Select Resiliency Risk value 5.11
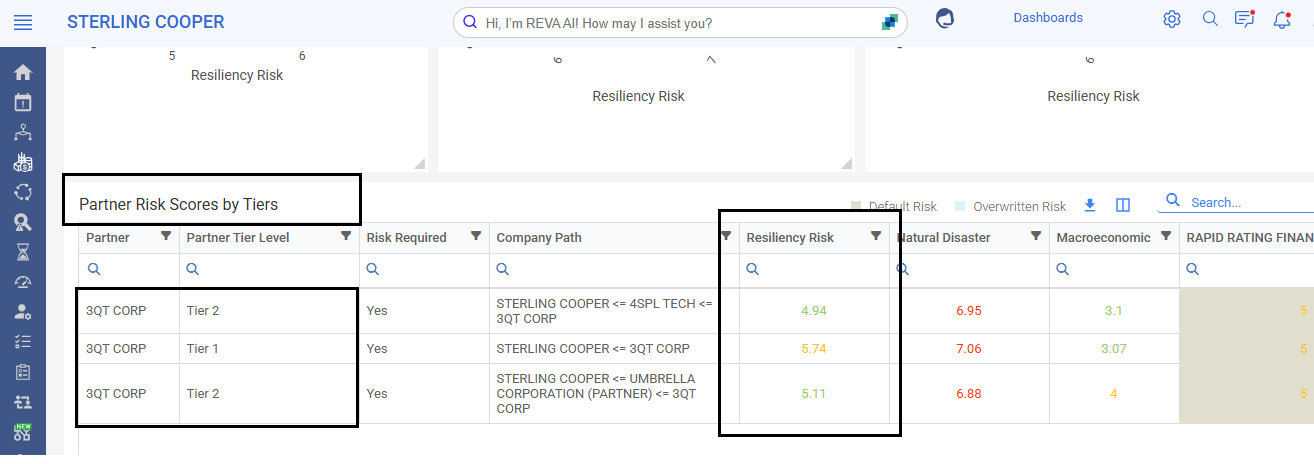 814,394
